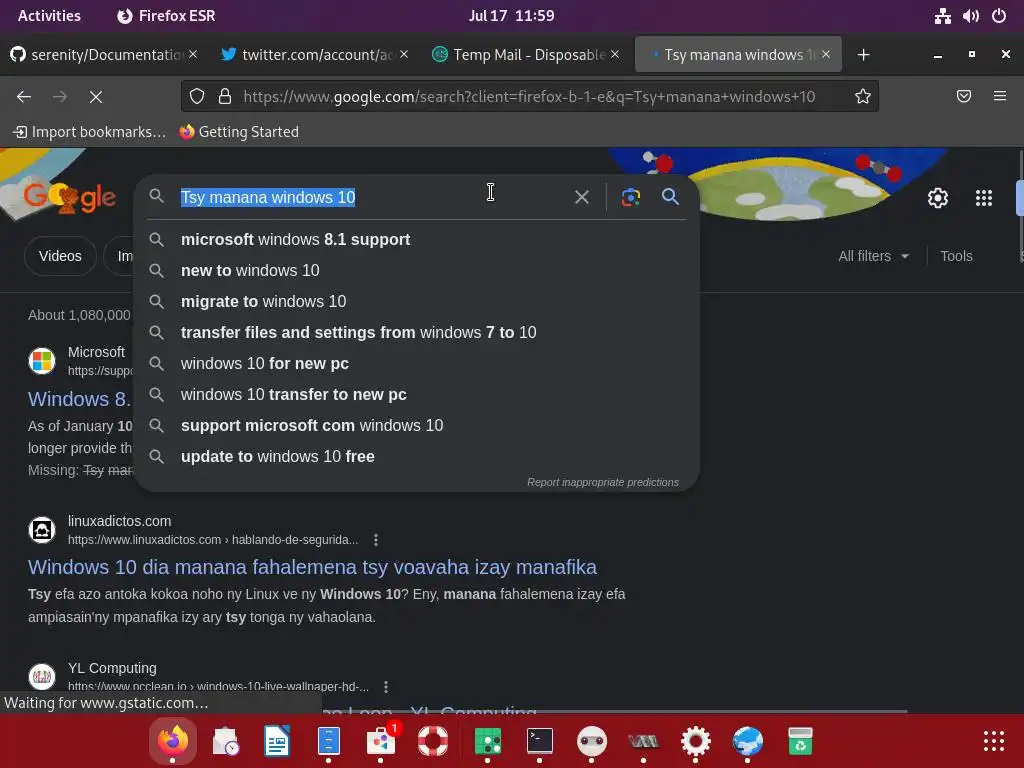Viewport: 1024px width, 768px height.
Task: Click the site padlock icon
Action: pos(225,97)
